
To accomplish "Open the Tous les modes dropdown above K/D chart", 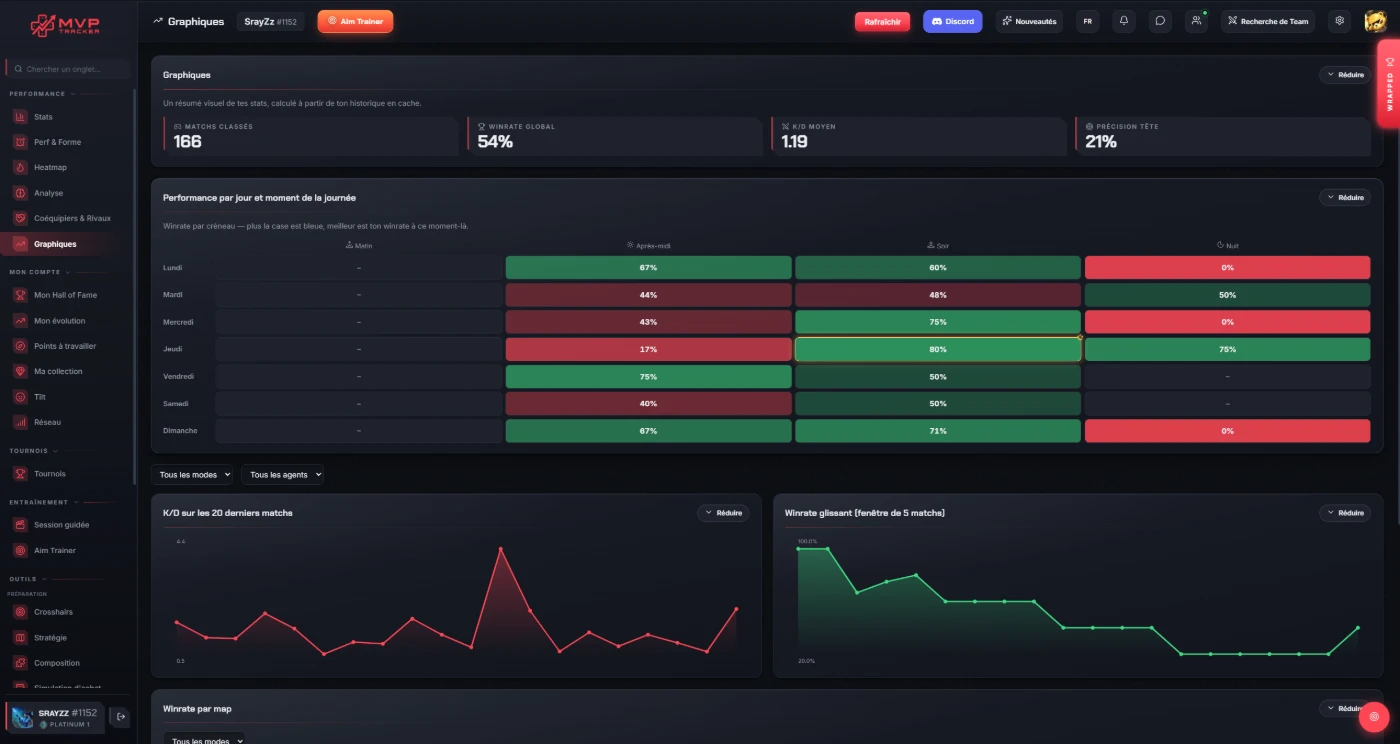I will (x=192, y=475).
